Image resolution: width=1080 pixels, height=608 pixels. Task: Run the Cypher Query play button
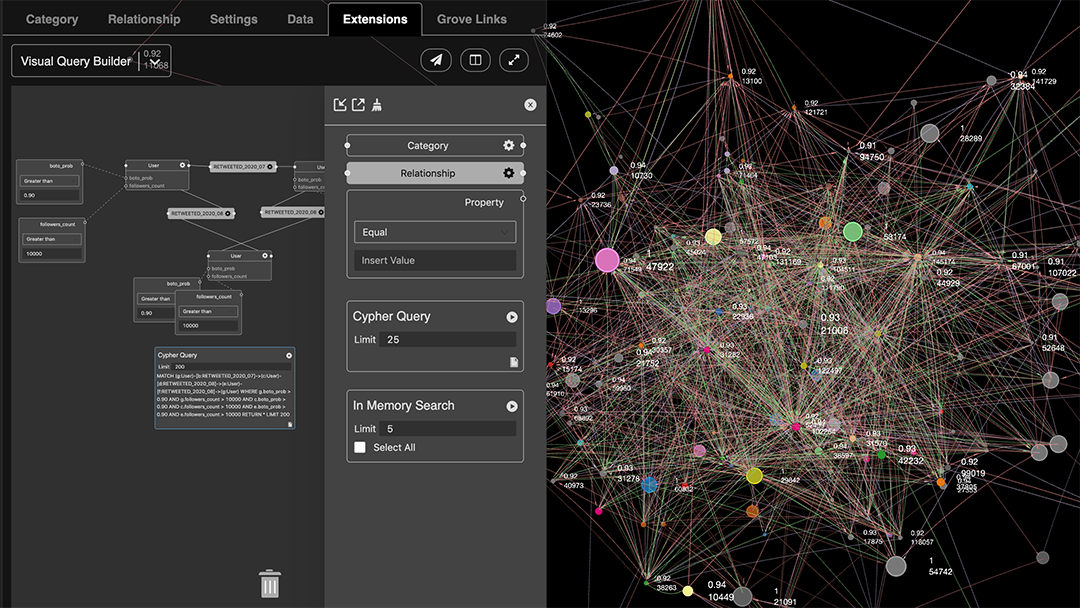point(512,317)
